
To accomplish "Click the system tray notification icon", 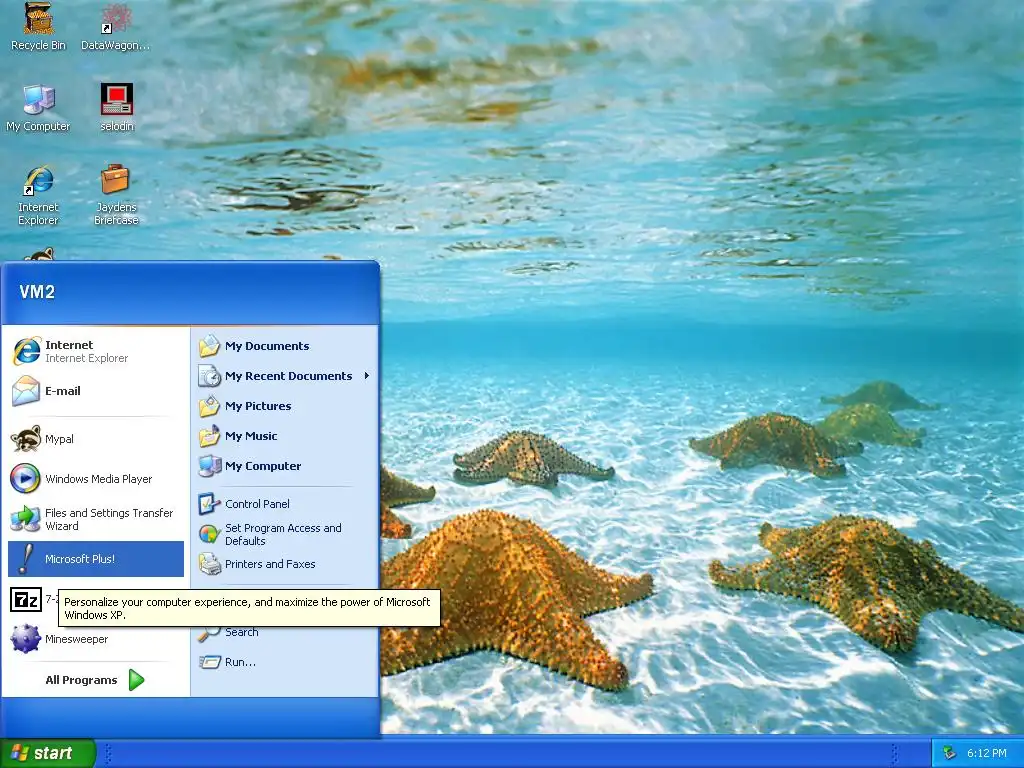I will pos(950,753).
